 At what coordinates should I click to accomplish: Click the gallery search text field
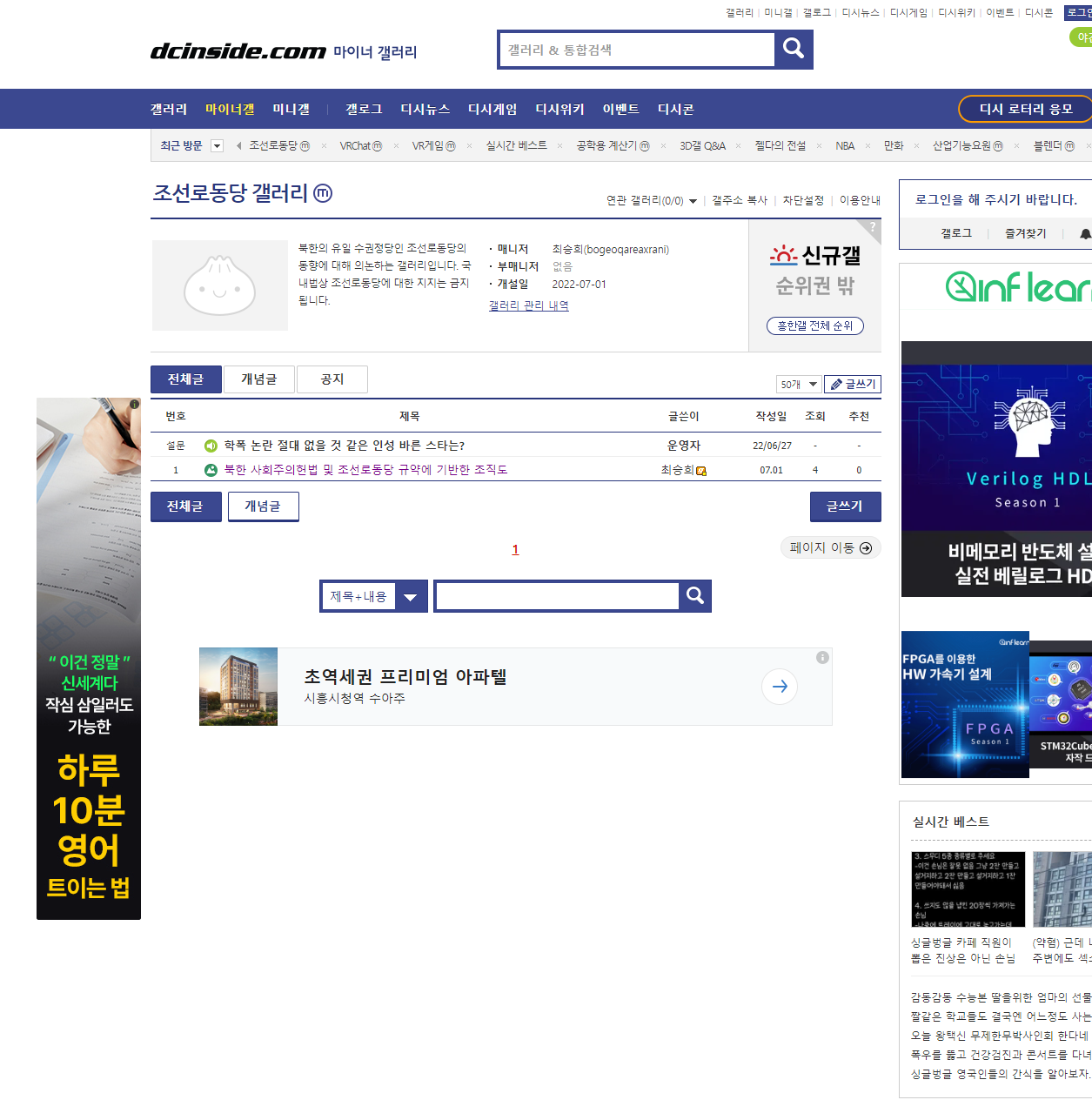click(557, 596)
